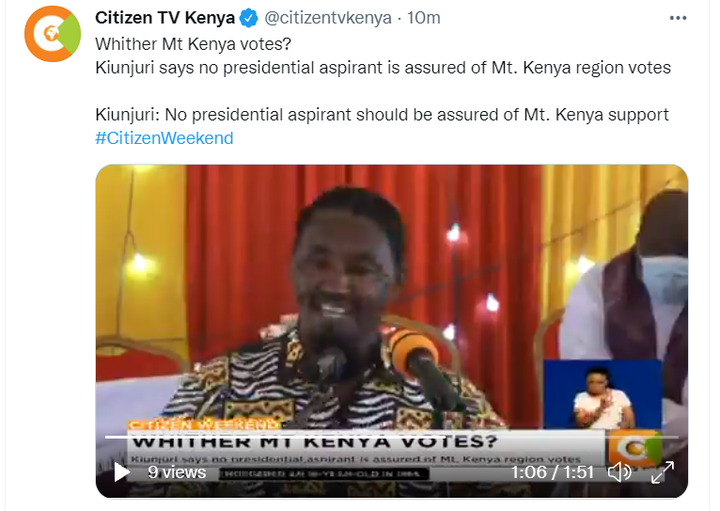Open the #CitizenWeekend hashtag

(164, 138)
